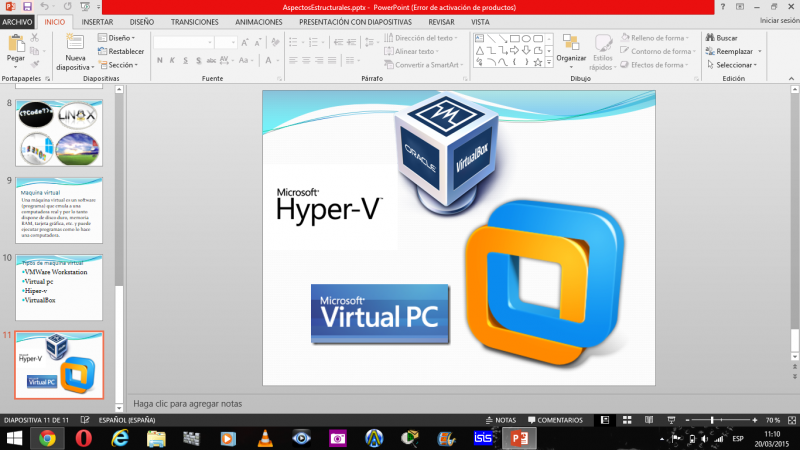Click spell check icon in status bar
800x450 pixels.
coord(85,420)
